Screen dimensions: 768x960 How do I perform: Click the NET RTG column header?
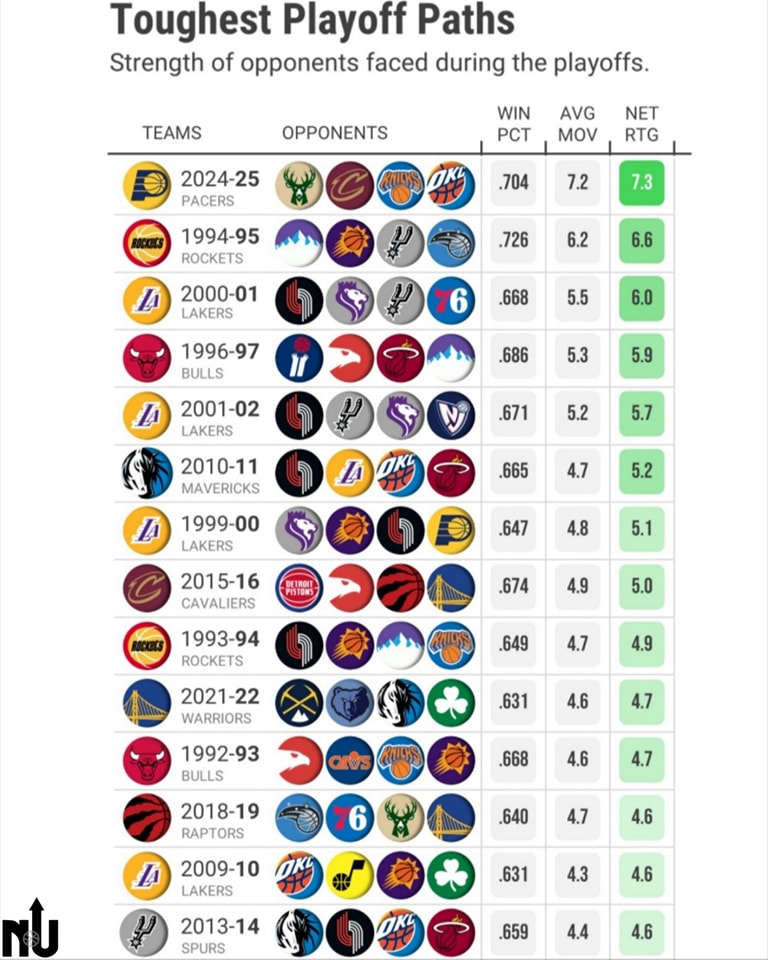point(641,124)
